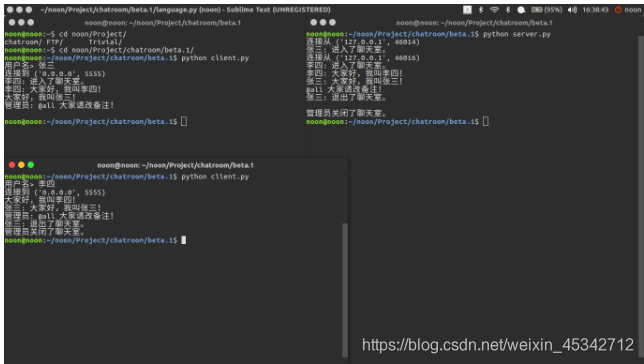
Task: Open the battery indicator showing 95%
Action: tap(547, 10)
